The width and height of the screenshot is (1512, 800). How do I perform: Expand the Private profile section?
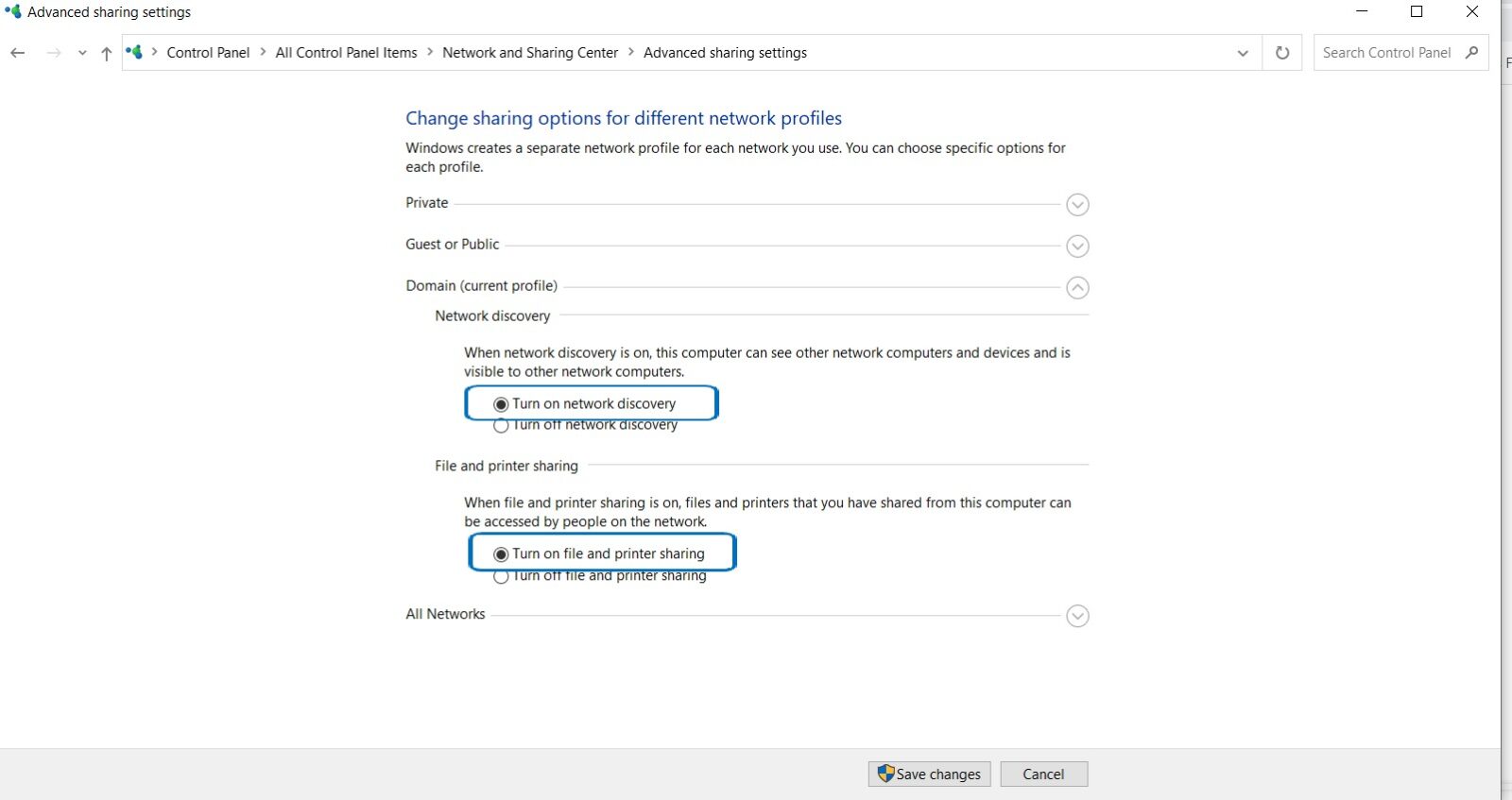click(x=1077, y=205)
